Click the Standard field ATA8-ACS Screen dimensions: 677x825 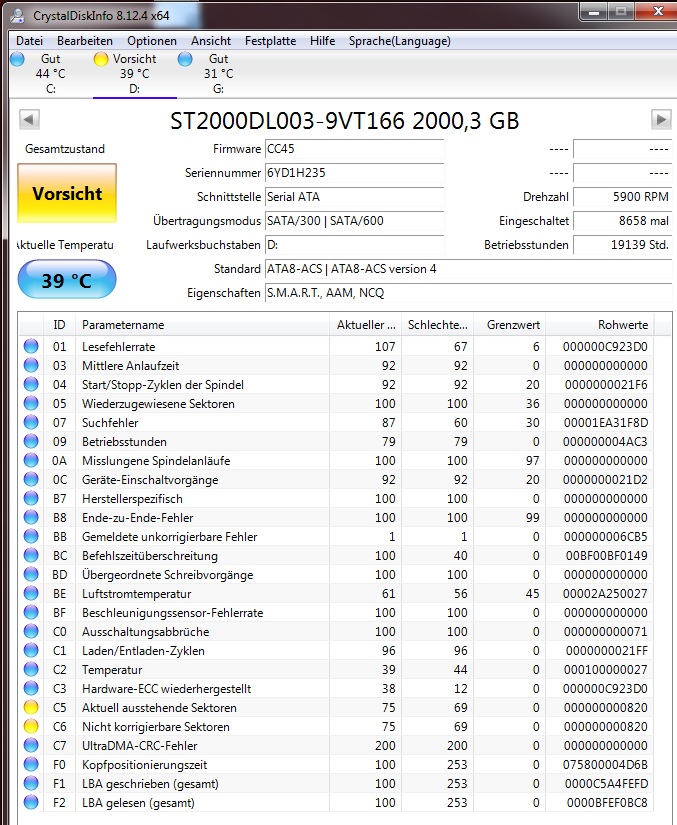468,269
